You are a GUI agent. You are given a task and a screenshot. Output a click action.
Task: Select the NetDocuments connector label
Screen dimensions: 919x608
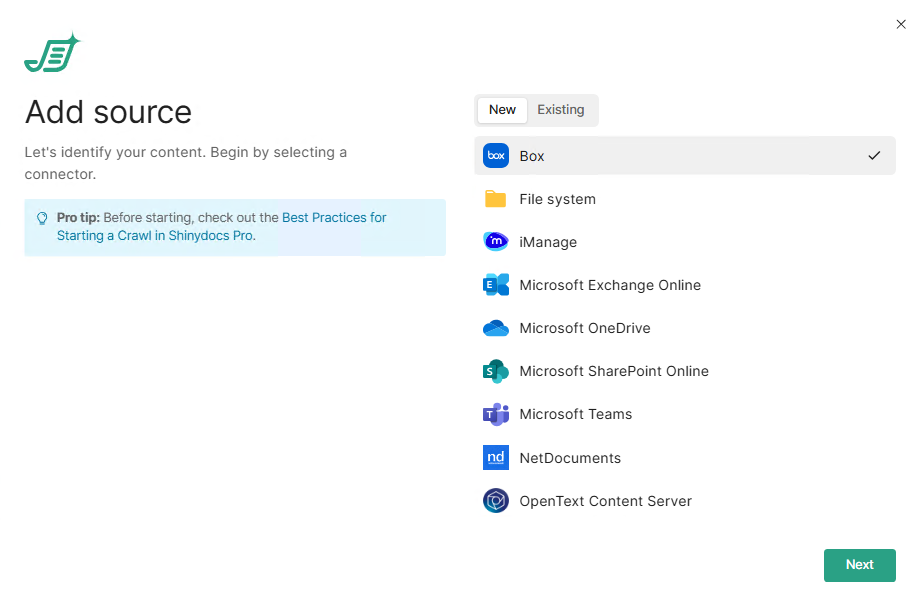pos(570,458)
